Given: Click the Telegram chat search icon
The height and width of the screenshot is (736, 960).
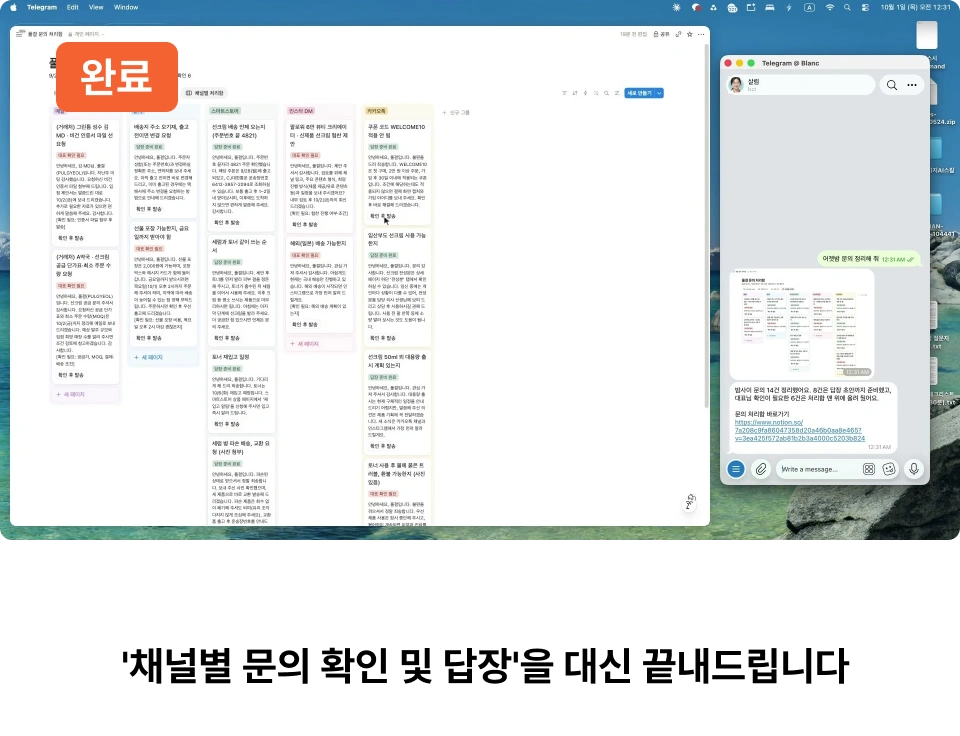Looking at the screenshot, I should [892, 85].
